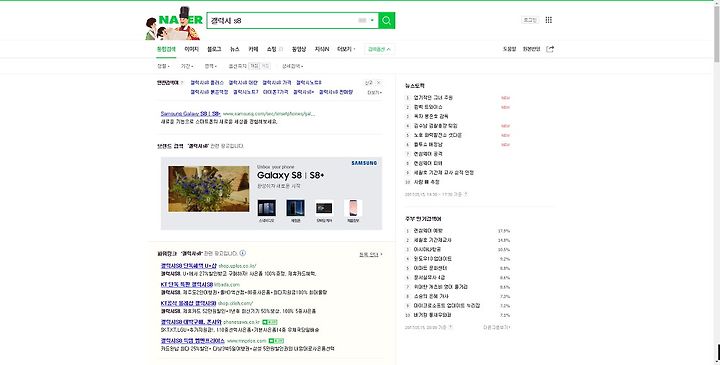Switch to the 쇼핑 tab
The height and width of the screenshot is (365, 720).
click(x=271, y=49)
